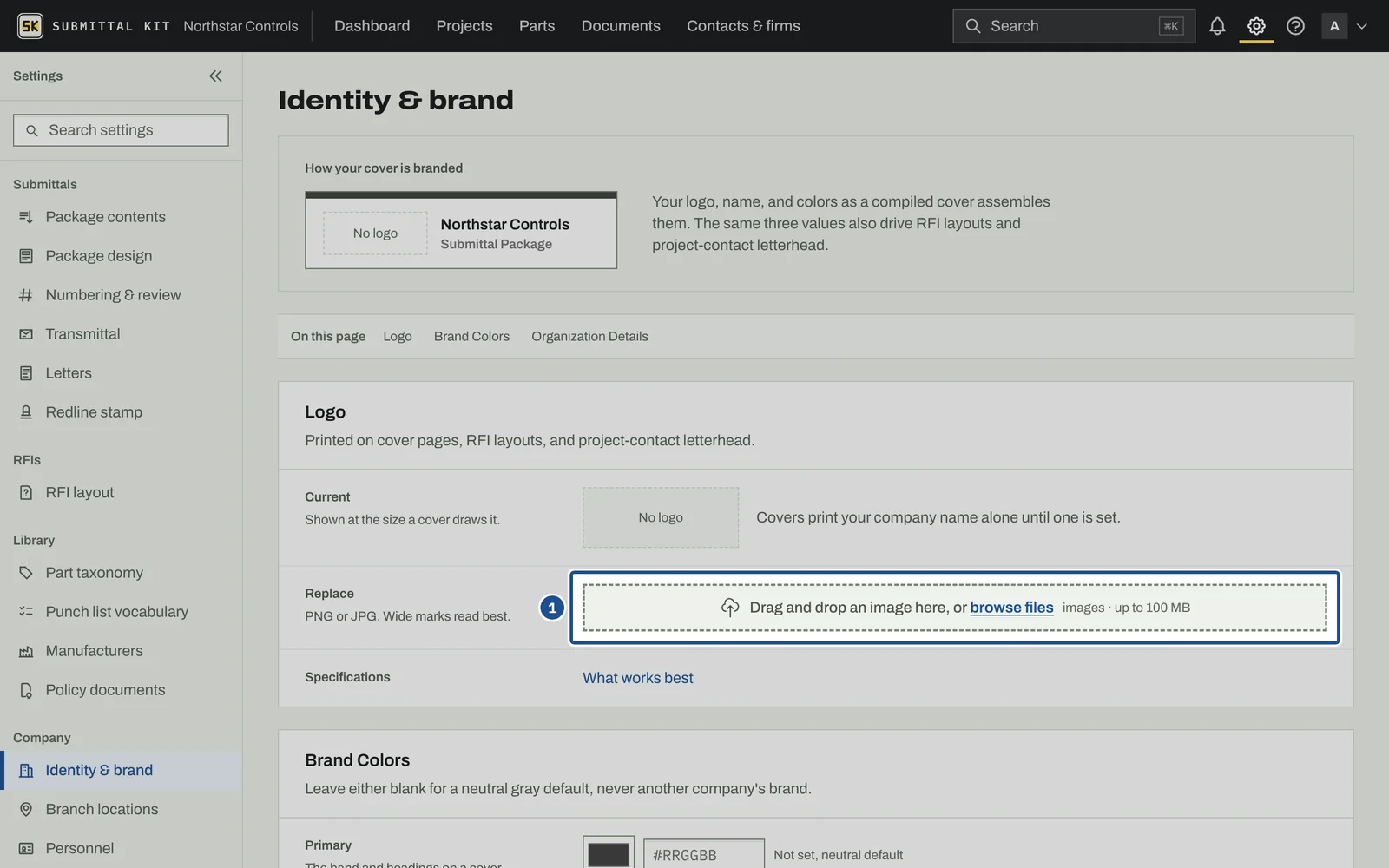The image size is (1389, 868).
Task: Focus the Search settings field
Action: pos(121,130)
